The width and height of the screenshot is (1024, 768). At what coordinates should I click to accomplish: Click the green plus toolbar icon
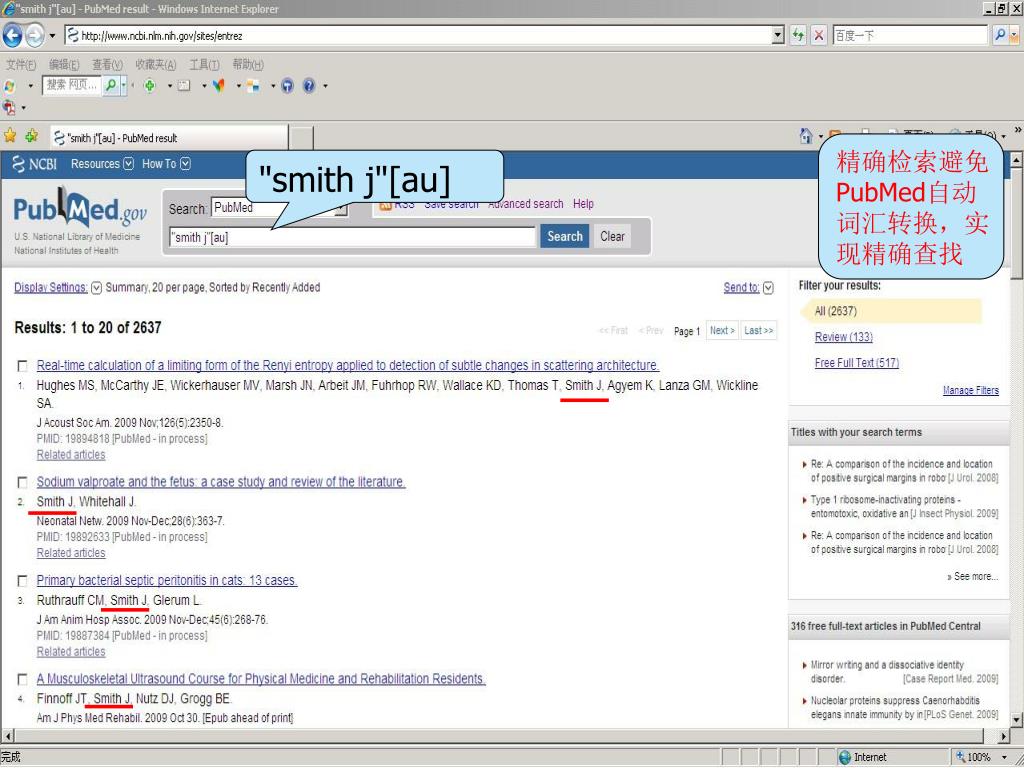tap(150, 86)
